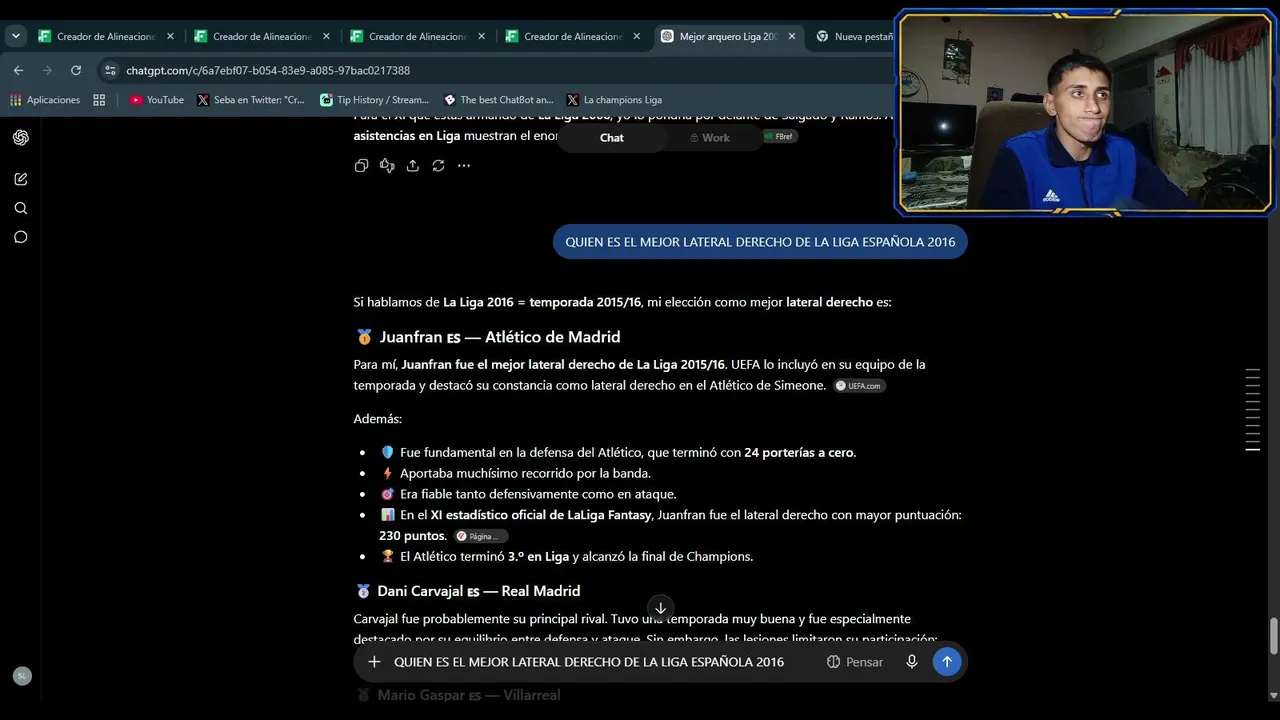1280x720 pixels.
Task: Open the Aplicaciones apps shortcut
Action: coord(45,100)
